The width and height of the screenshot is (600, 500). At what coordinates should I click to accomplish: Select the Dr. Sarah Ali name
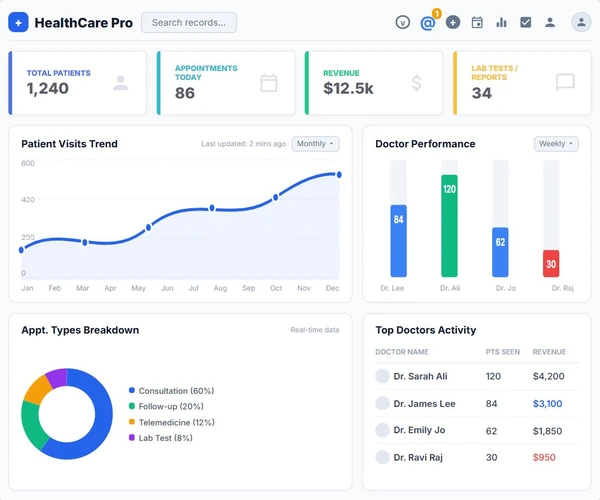(x=420, y=376)
